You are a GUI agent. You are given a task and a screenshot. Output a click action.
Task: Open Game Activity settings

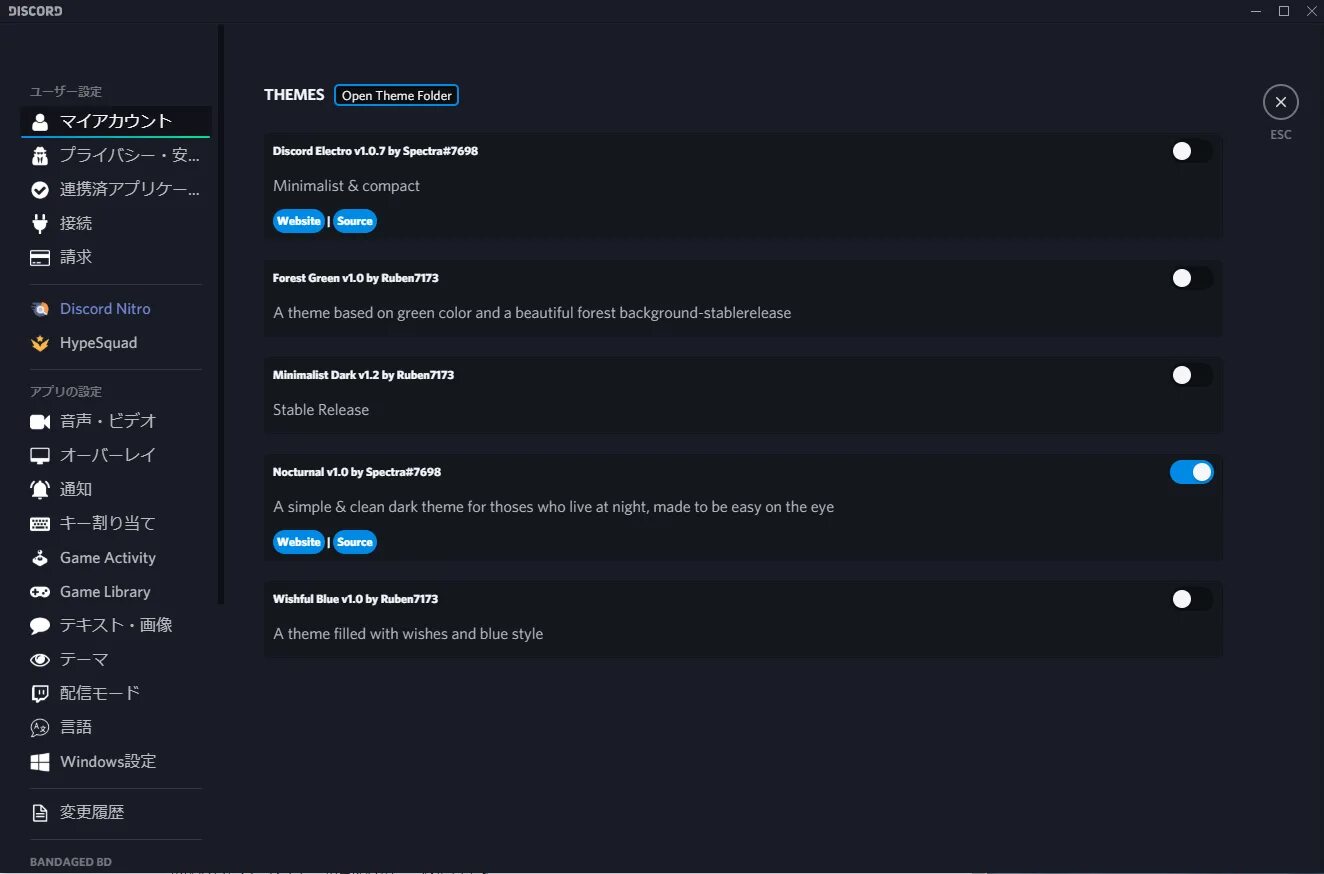coord(116,558)
